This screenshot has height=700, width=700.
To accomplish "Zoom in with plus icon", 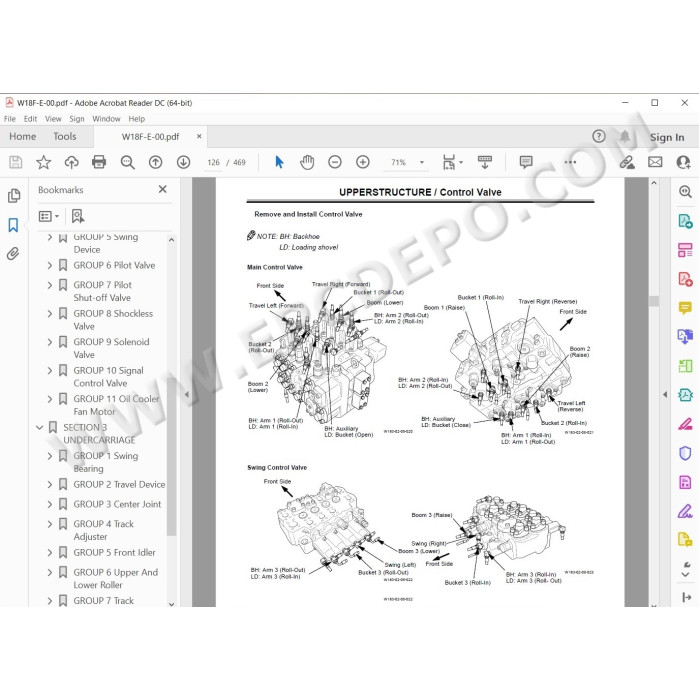I will click(363, 162).
